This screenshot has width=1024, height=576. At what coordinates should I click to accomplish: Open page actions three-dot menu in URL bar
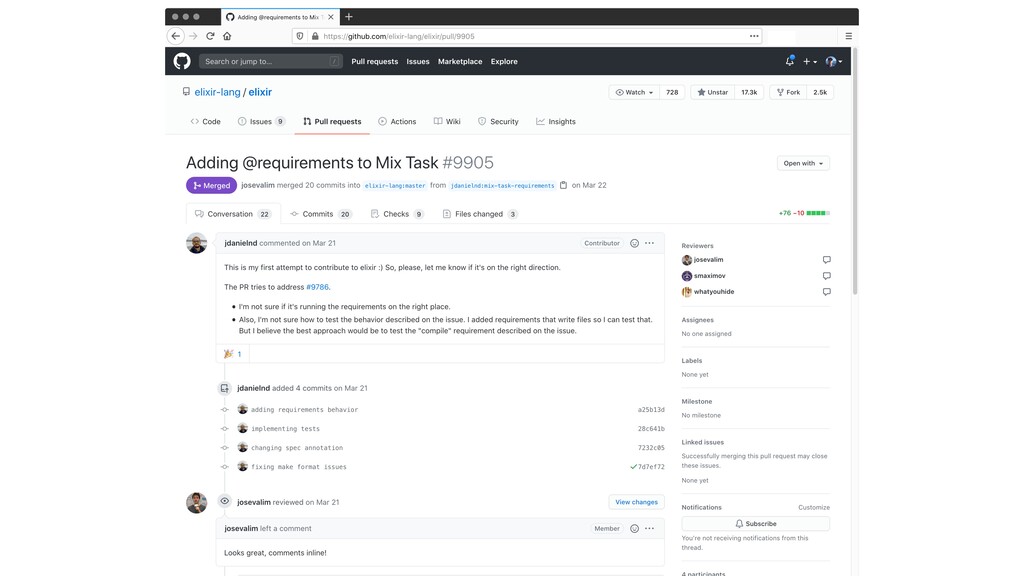coord(754,36)
